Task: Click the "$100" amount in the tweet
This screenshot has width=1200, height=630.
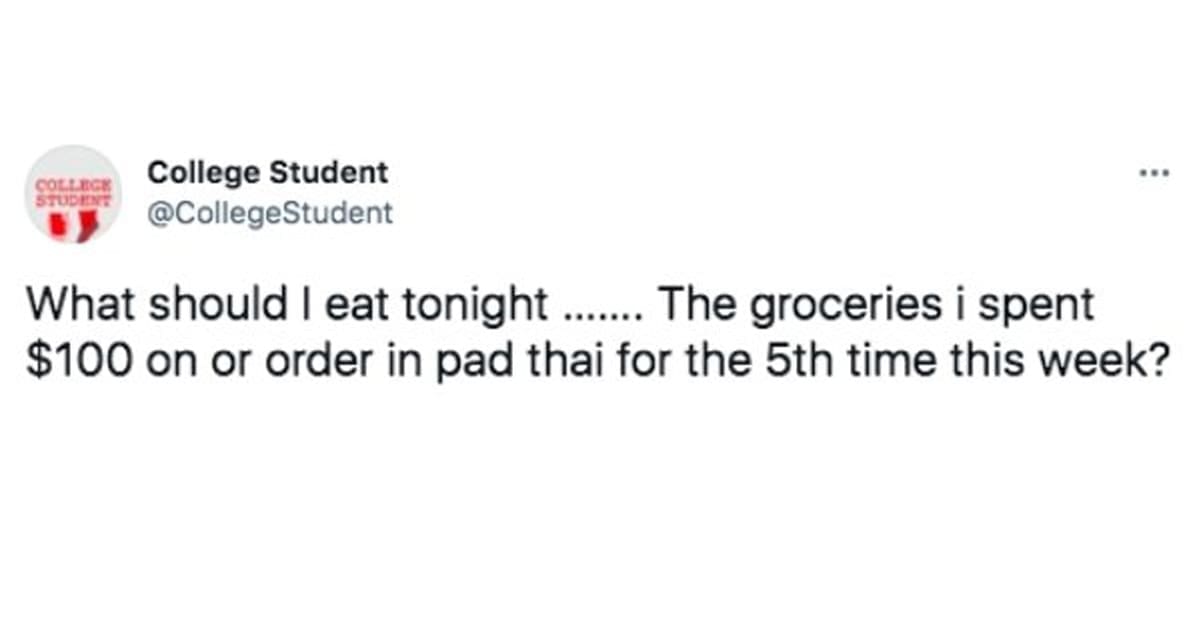Action: pos(79,359)
